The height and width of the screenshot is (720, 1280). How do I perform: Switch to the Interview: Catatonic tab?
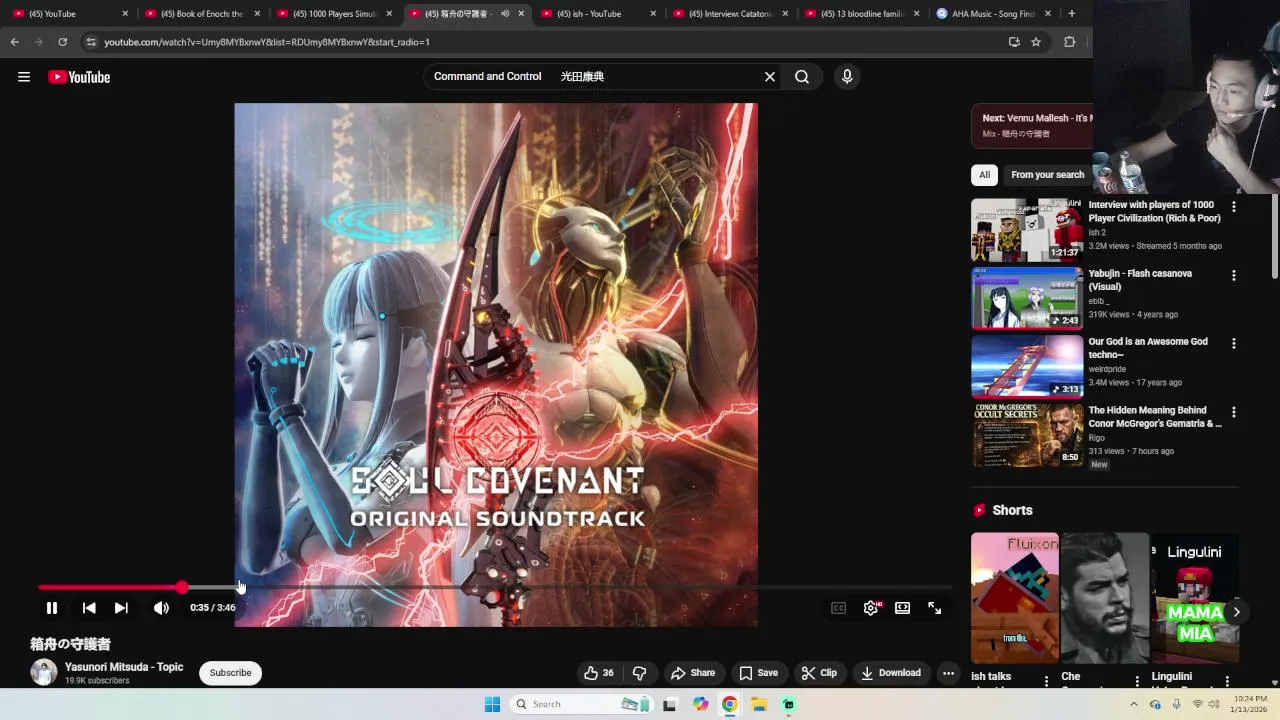[732, 14]
